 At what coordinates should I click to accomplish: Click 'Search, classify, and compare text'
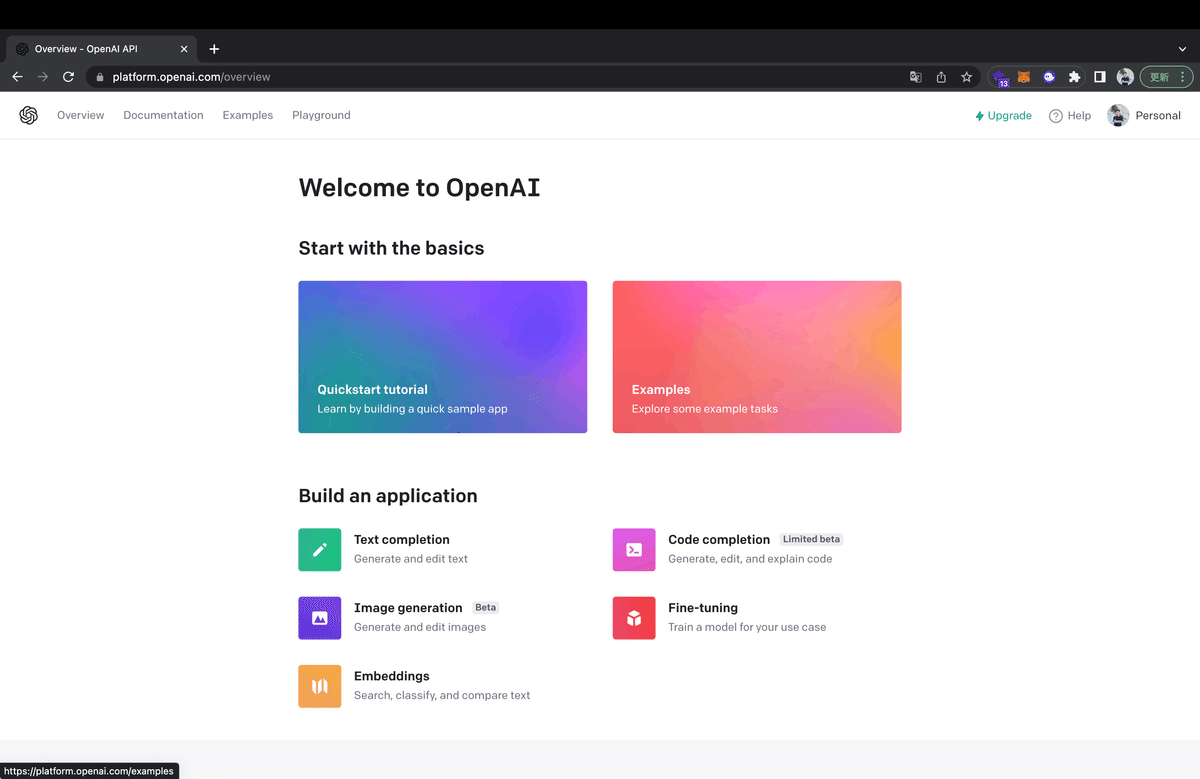(442, 695)
